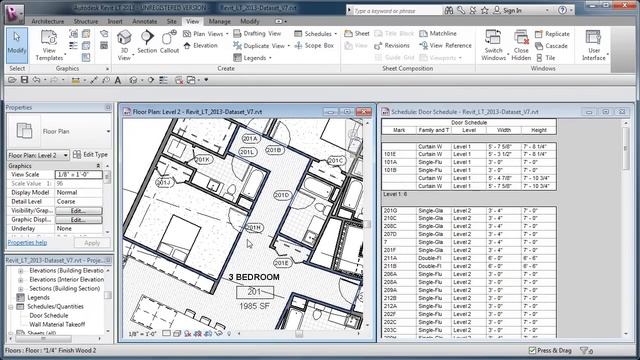Create a new Sheet

tap(357, 33)
